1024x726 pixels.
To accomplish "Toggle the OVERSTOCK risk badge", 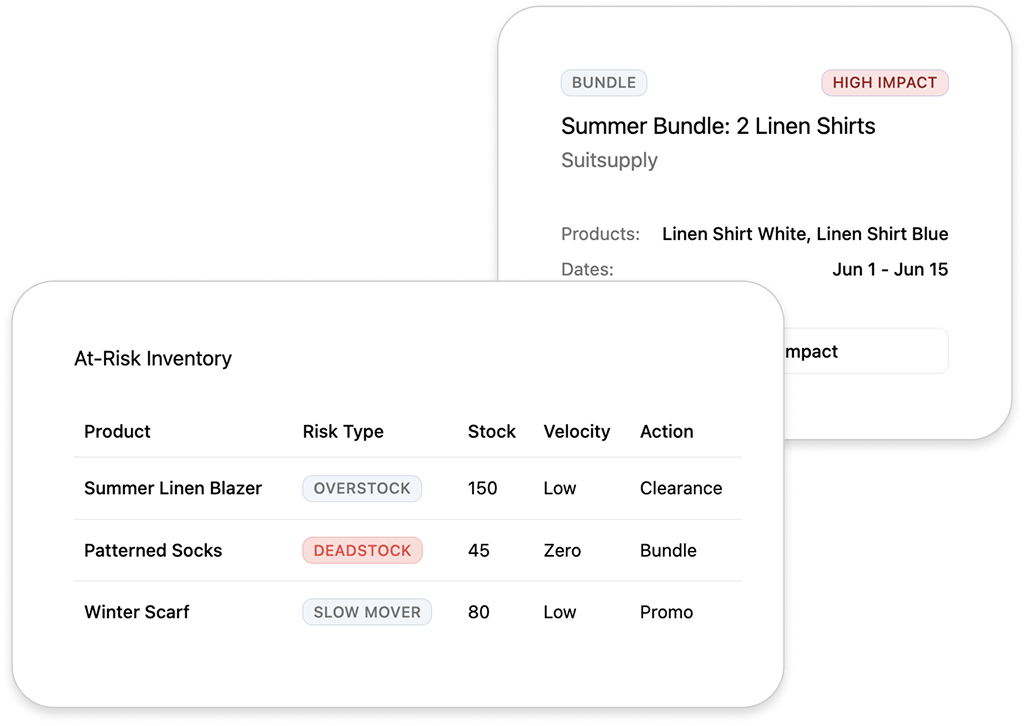I will pos(362,488).
